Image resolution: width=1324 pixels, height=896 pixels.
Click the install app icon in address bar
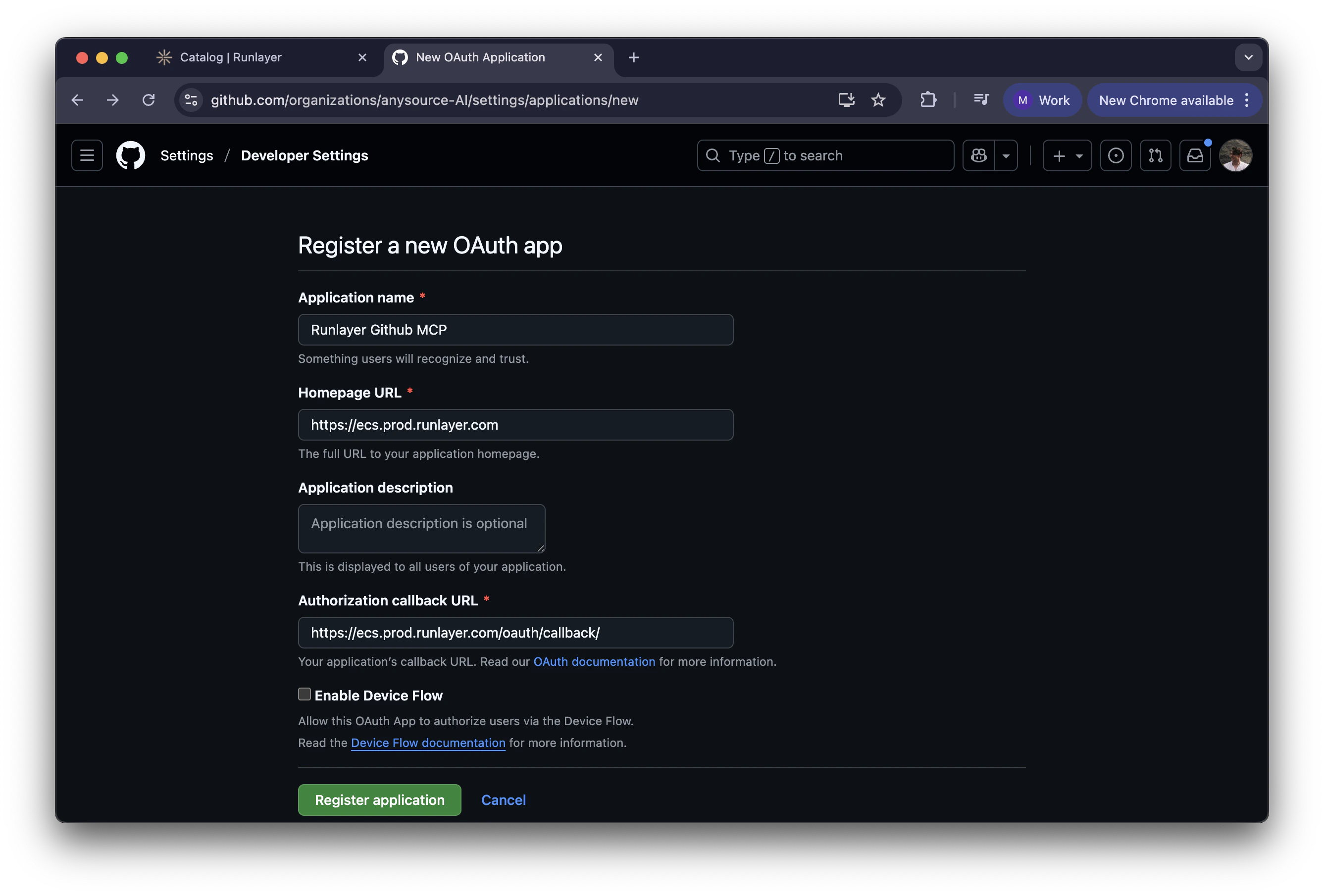pyautogui.click(x=846, y=100)
